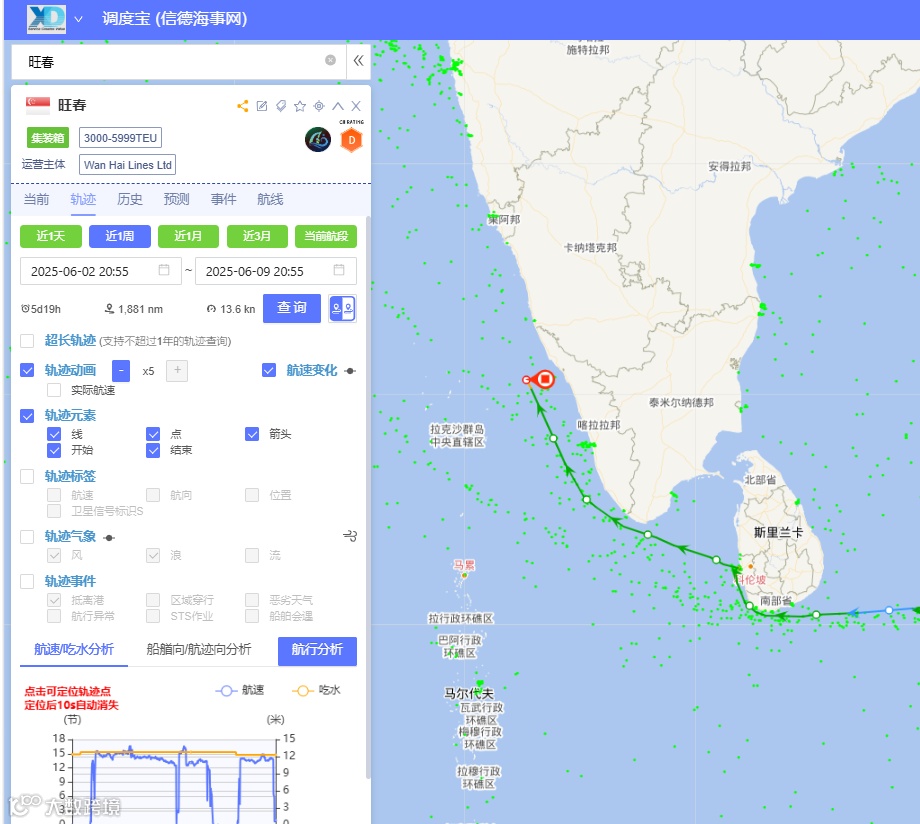Select the 近1月 range button
This screenshot has height=824, width=920.
click(188, 237)
